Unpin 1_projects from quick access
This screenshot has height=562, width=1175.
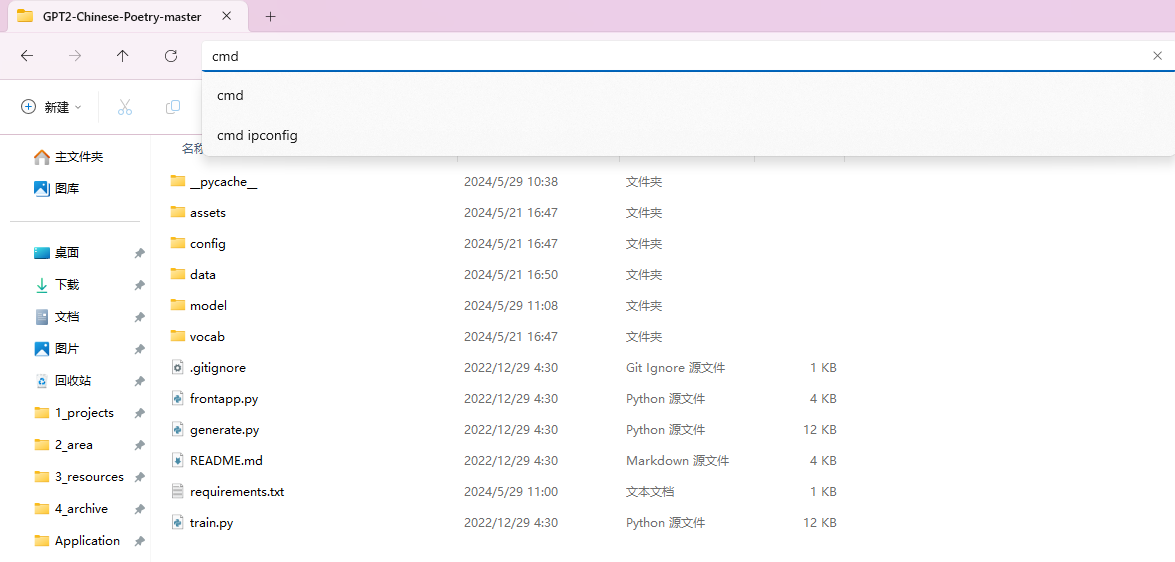(139, 414)
